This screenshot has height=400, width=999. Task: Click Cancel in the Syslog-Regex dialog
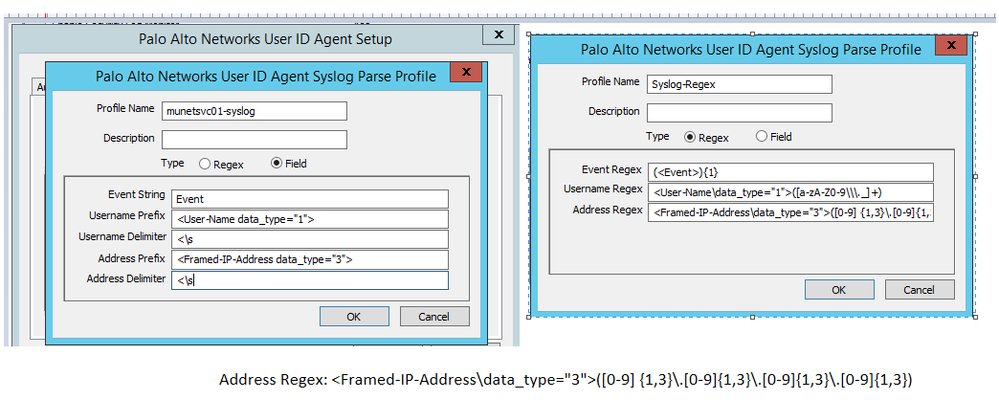click(920, 289)
